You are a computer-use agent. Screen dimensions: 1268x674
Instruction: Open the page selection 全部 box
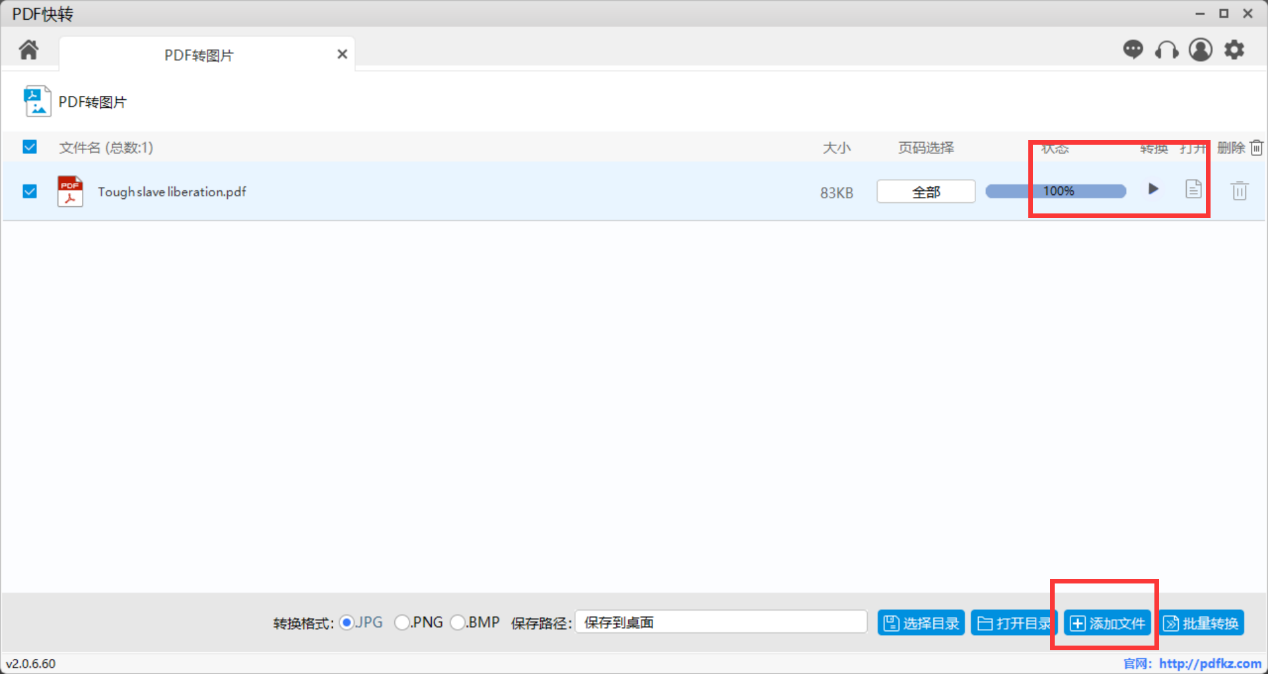[x=926, y=191]
